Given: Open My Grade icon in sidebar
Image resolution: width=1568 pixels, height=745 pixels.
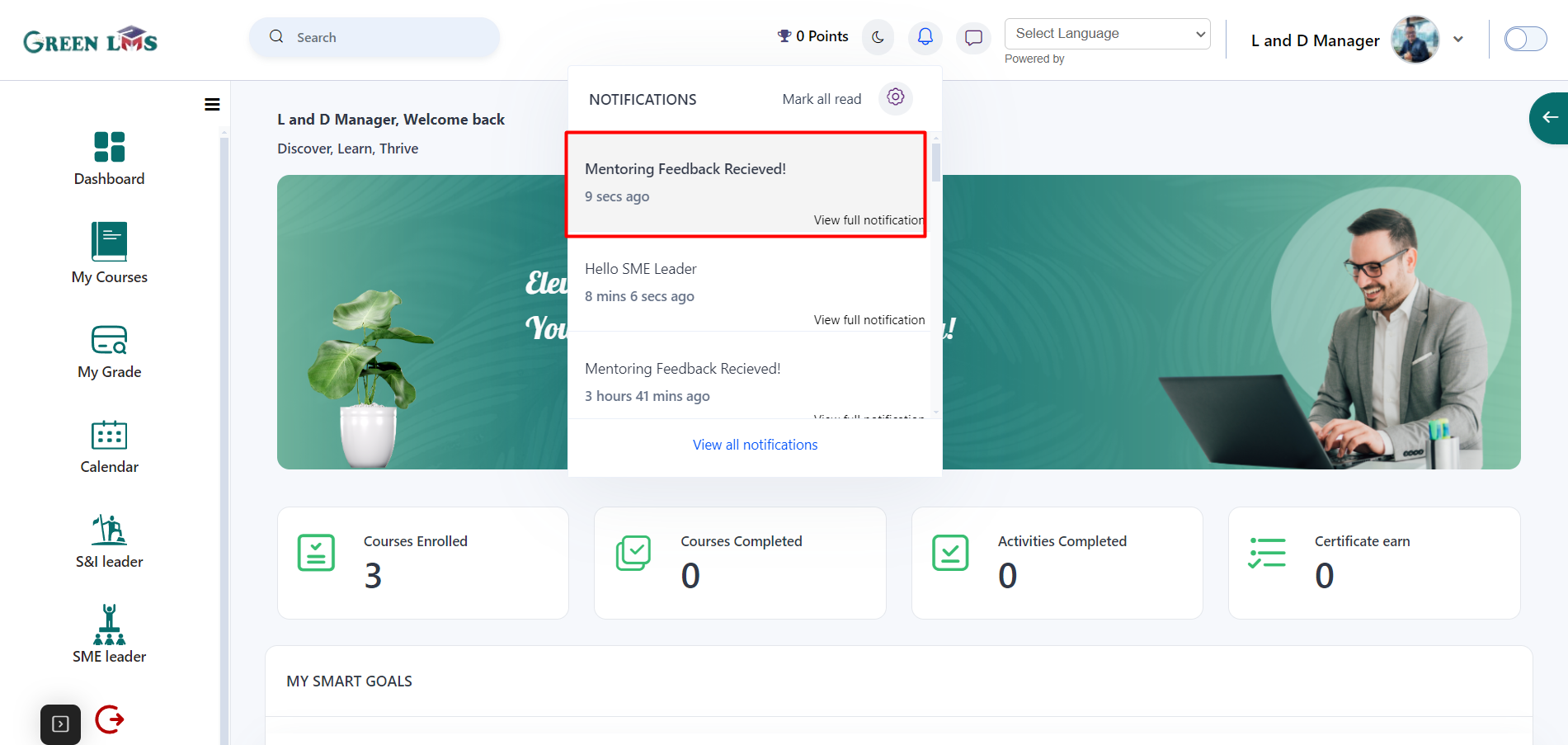Looking at the screenshot, I should (109, 339).
